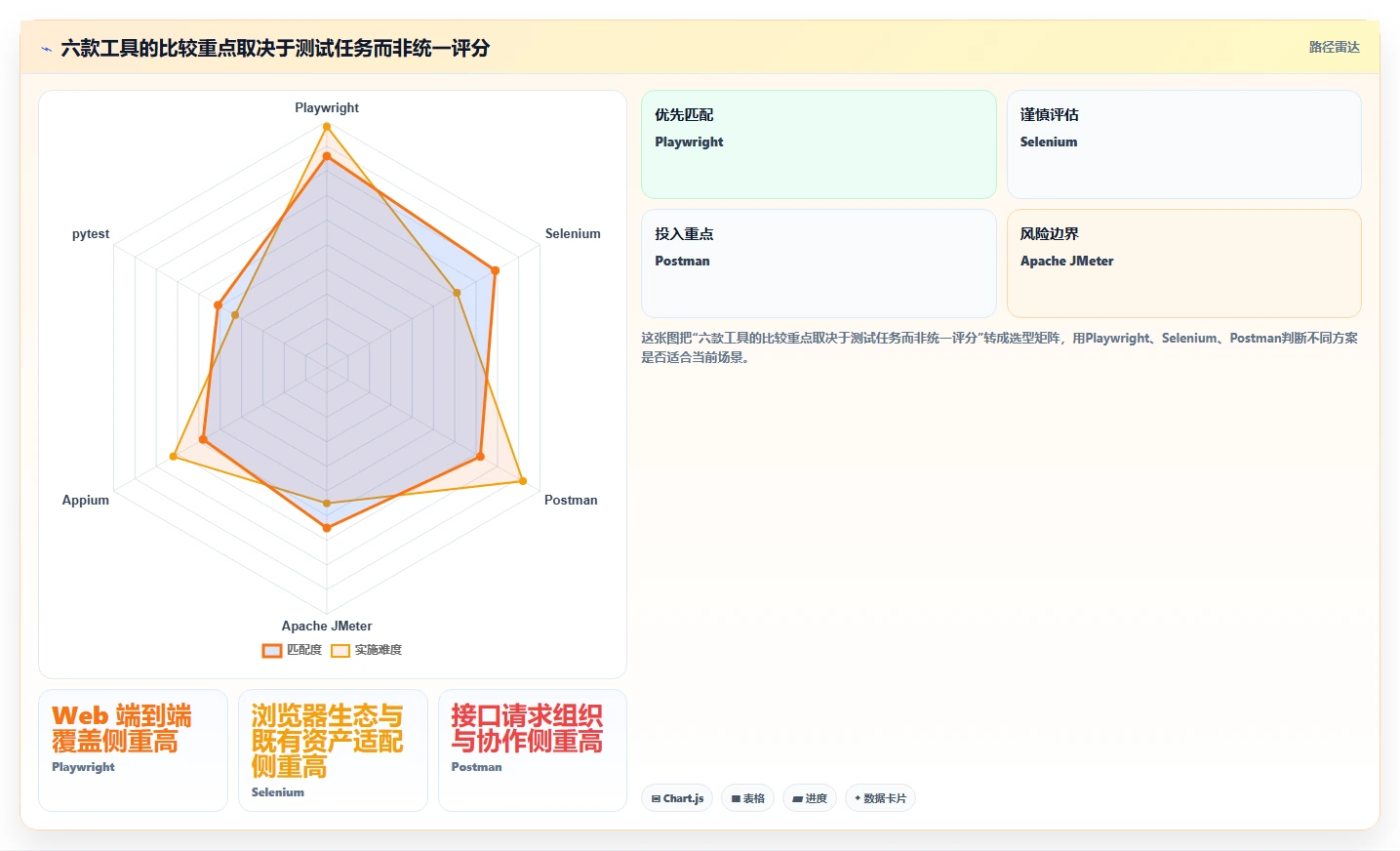Open the 风险边界 Apache JMeter card
This screenshot has height=851, width=1400.
point(1183,263)
